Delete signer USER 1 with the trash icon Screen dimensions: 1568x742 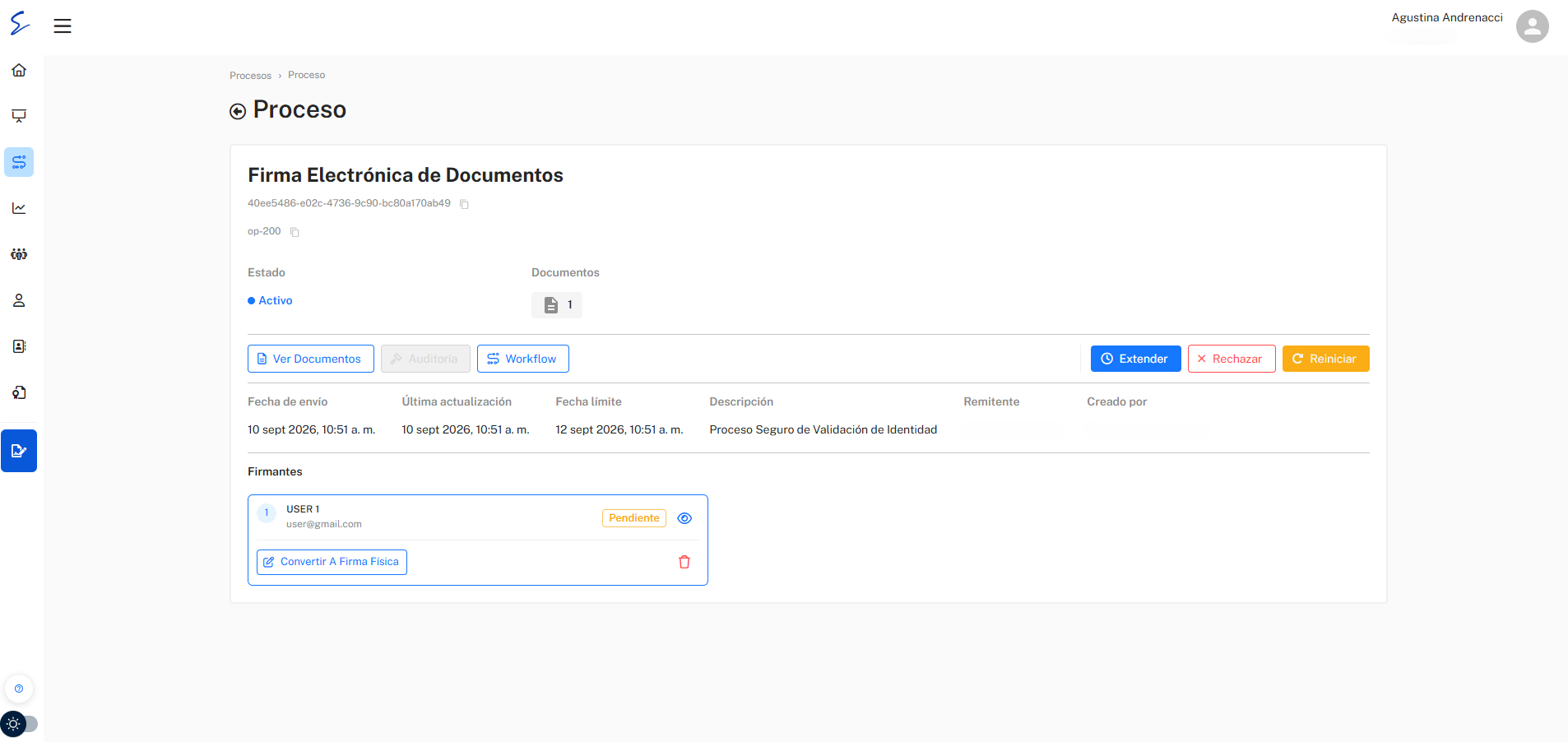684,562
